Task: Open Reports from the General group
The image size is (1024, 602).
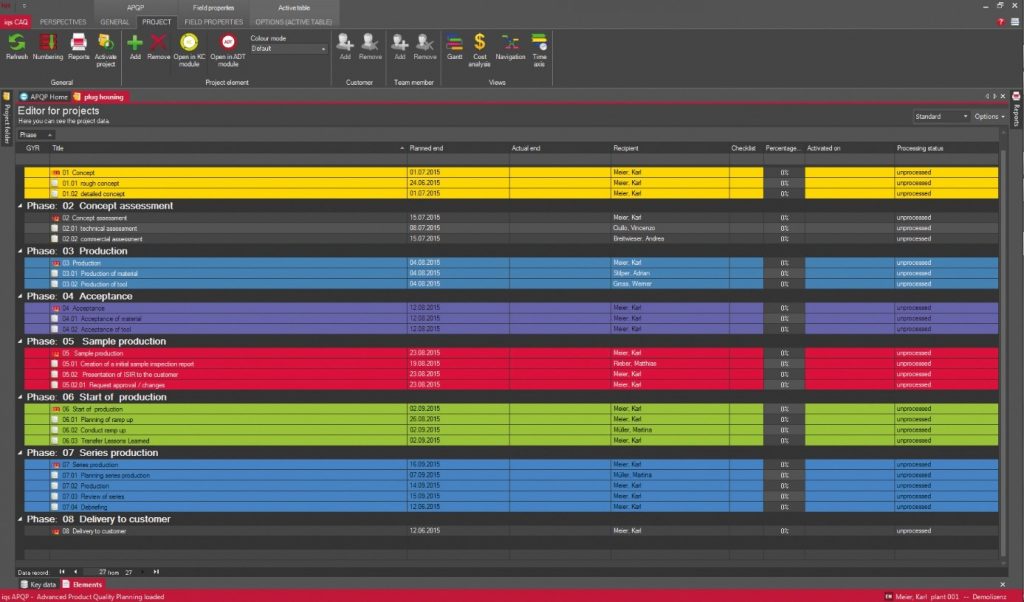Action: tap(78, 44)
